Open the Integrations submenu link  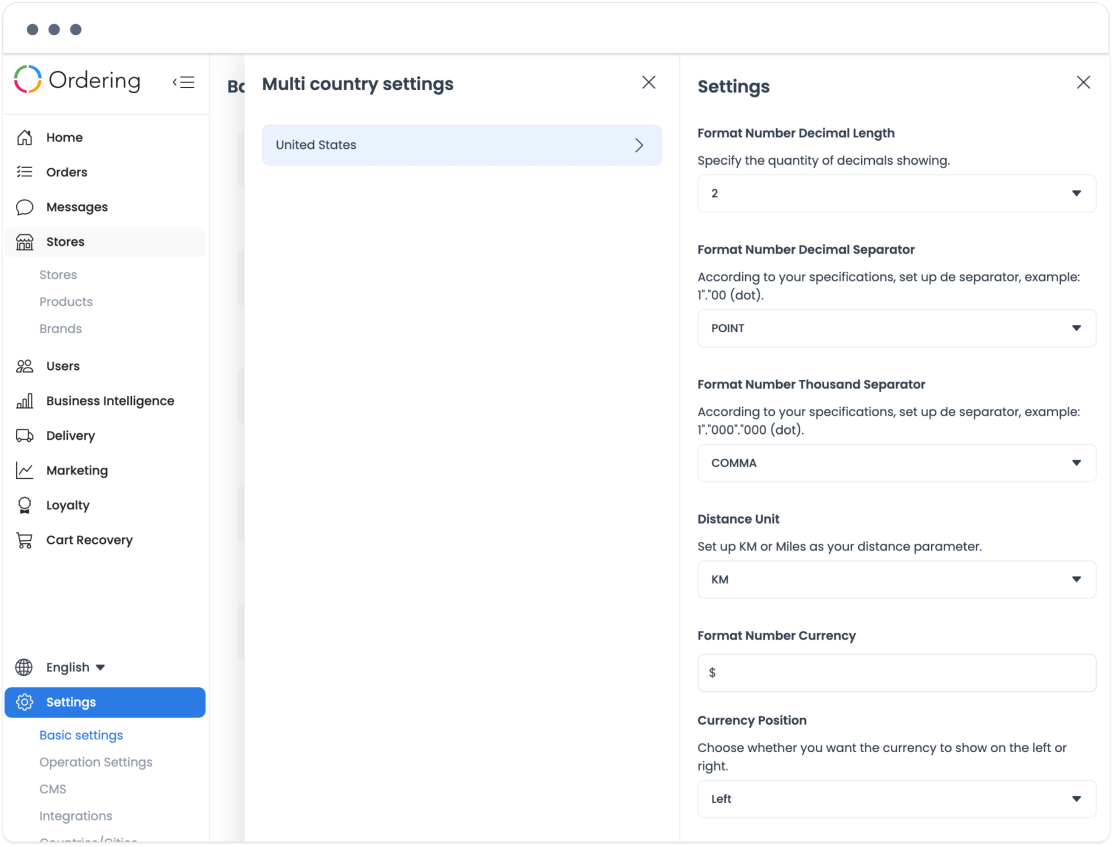76,816
